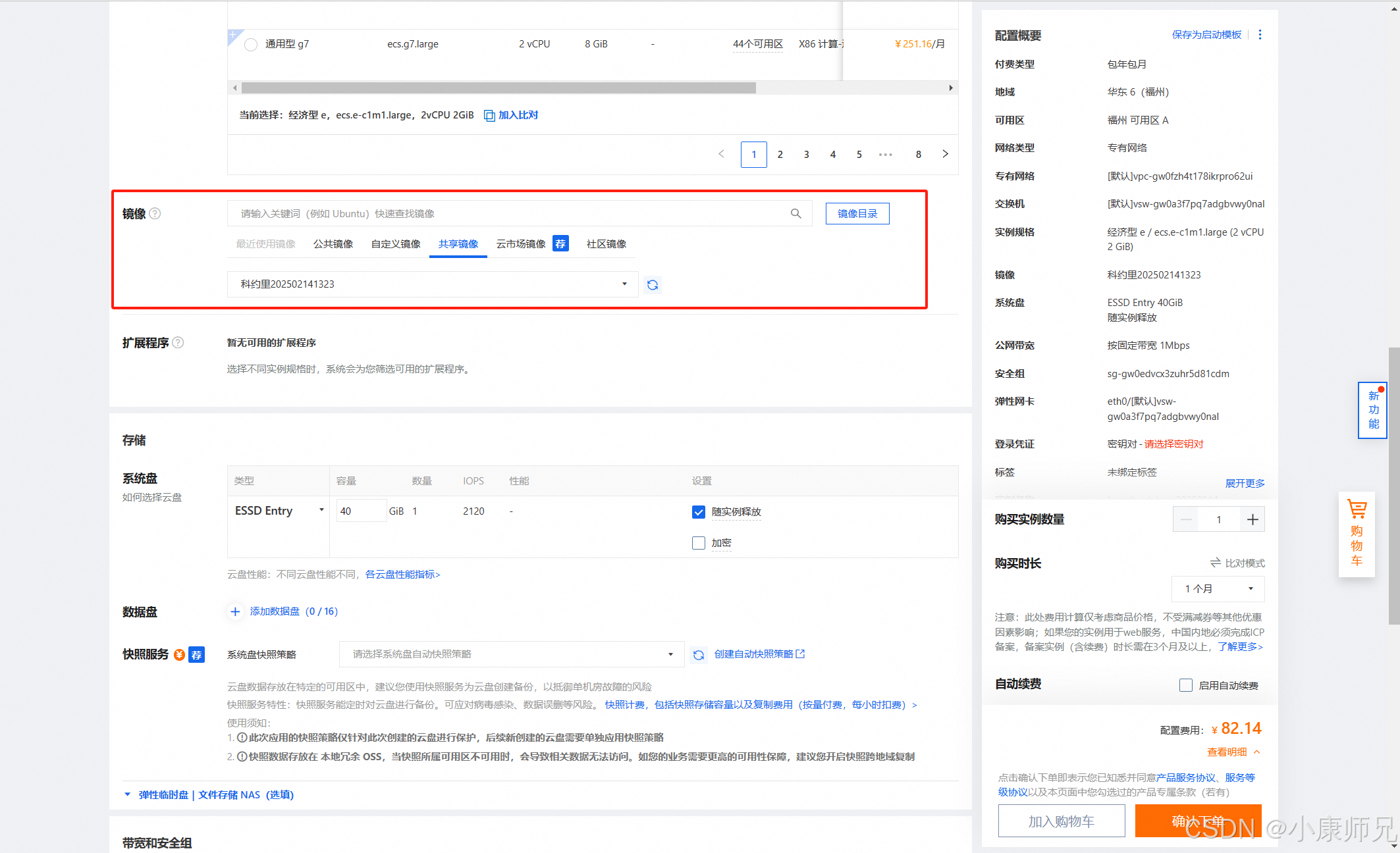Click the image search magnifier icon

(795, 213)
